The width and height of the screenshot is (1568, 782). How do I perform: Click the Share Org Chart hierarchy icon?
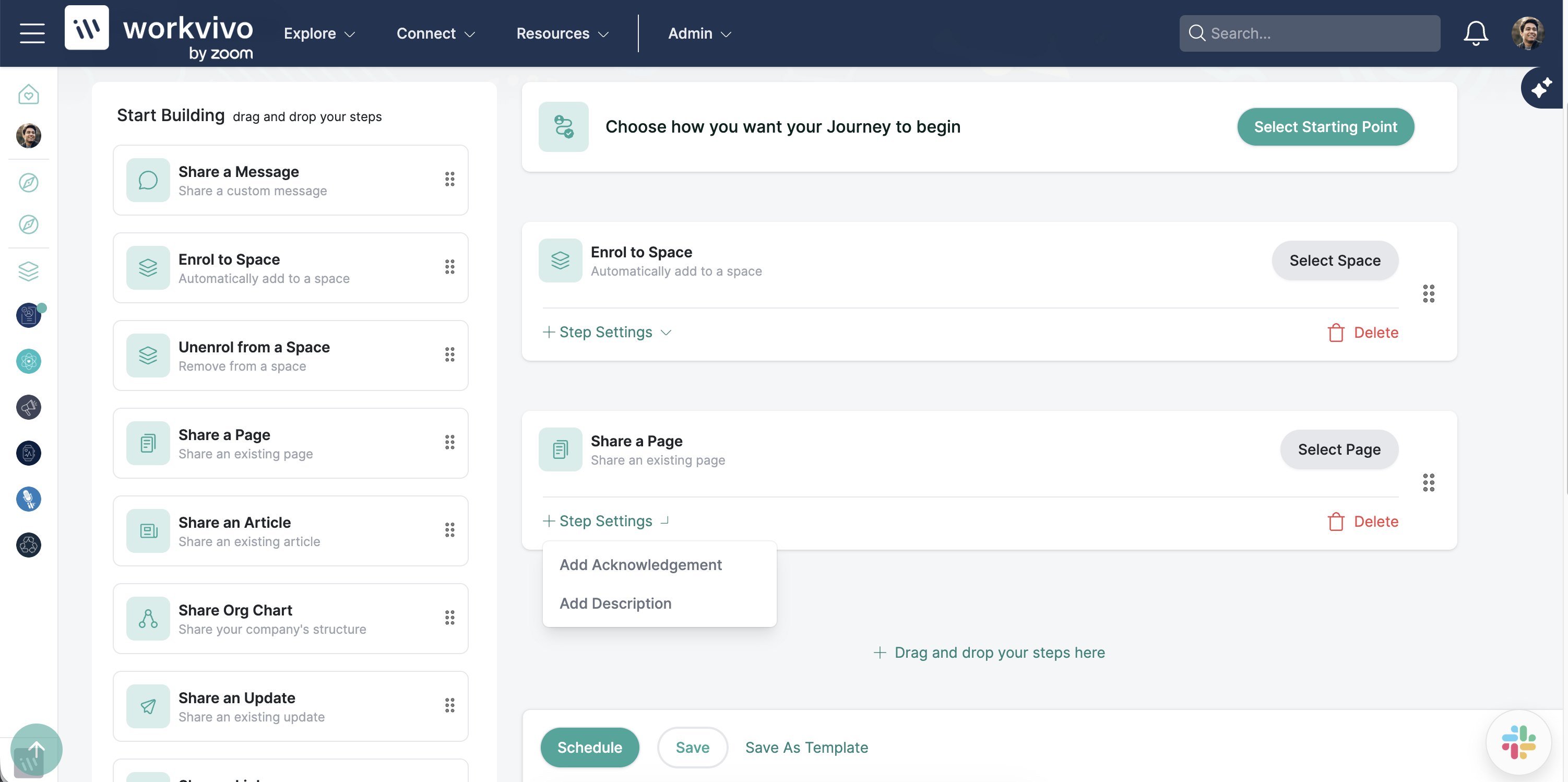pyautogui.click(x=148, y=618)
